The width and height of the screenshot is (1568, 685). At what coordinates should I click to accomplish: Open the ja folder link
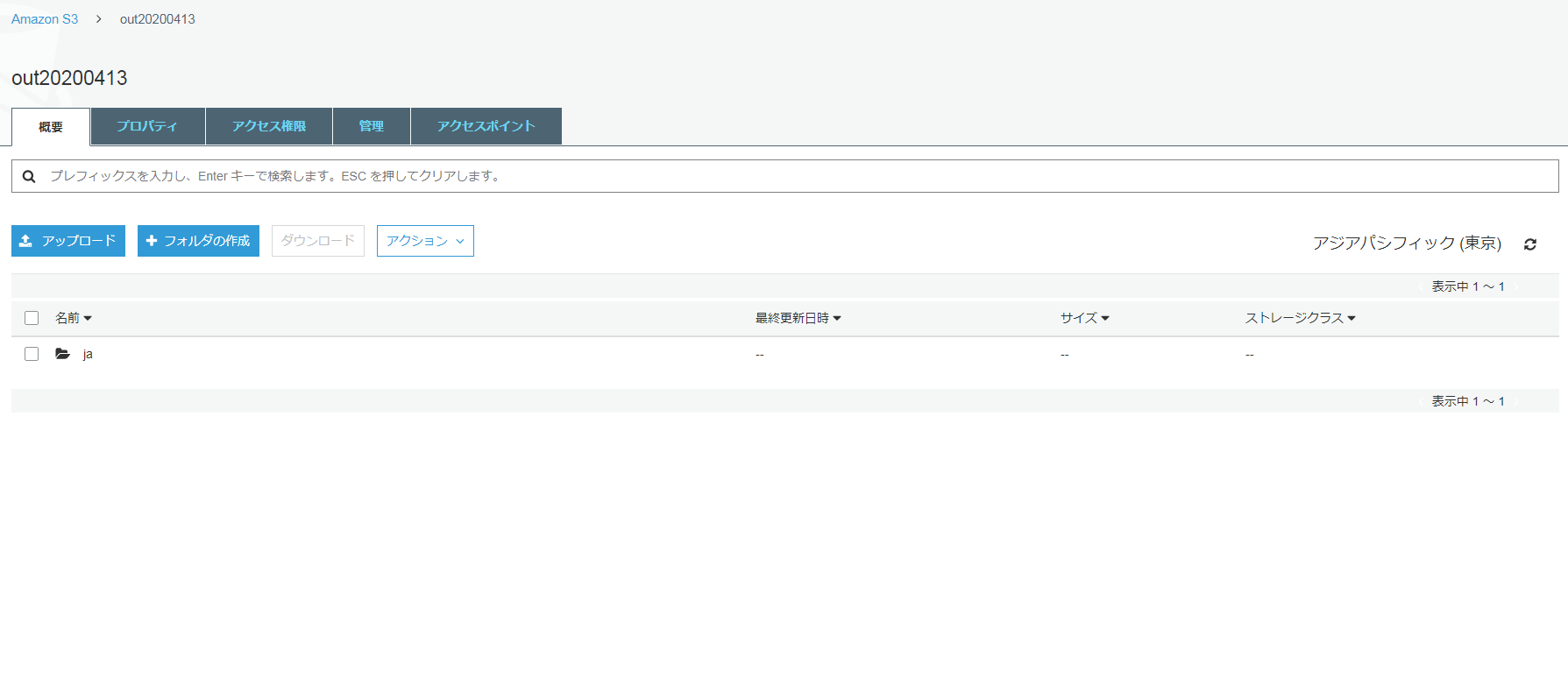click(x=88, y=354)
